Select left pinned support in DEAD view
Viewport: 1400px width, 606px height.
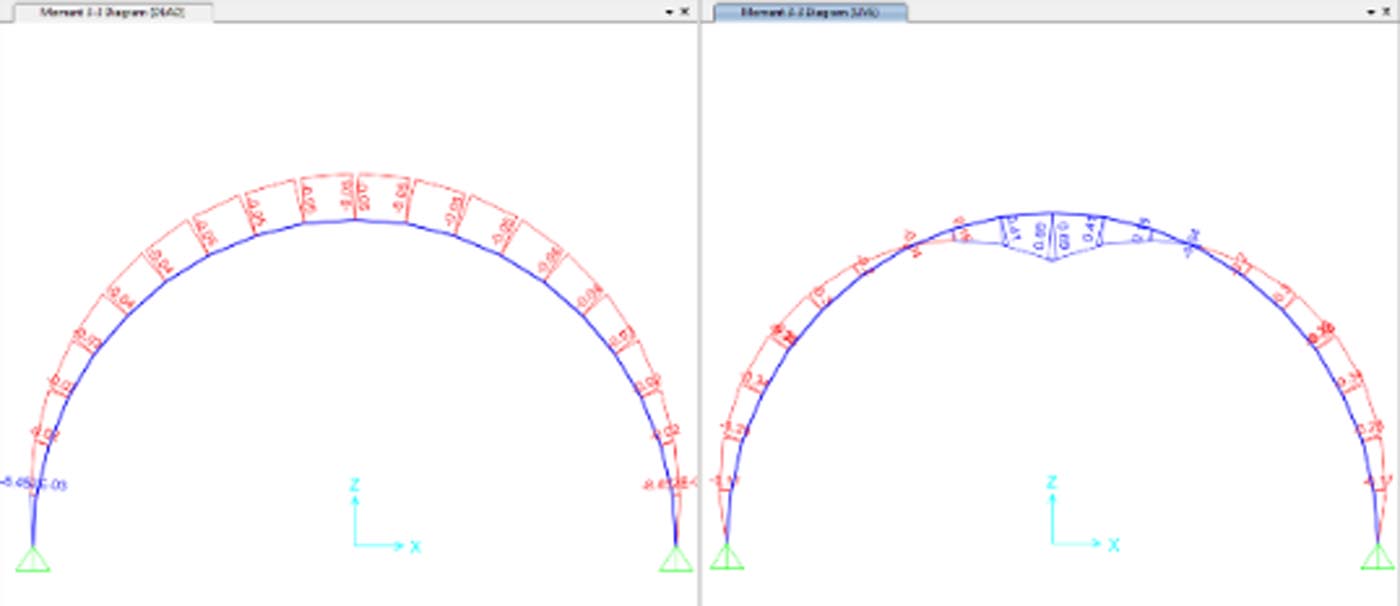point(33,560)
